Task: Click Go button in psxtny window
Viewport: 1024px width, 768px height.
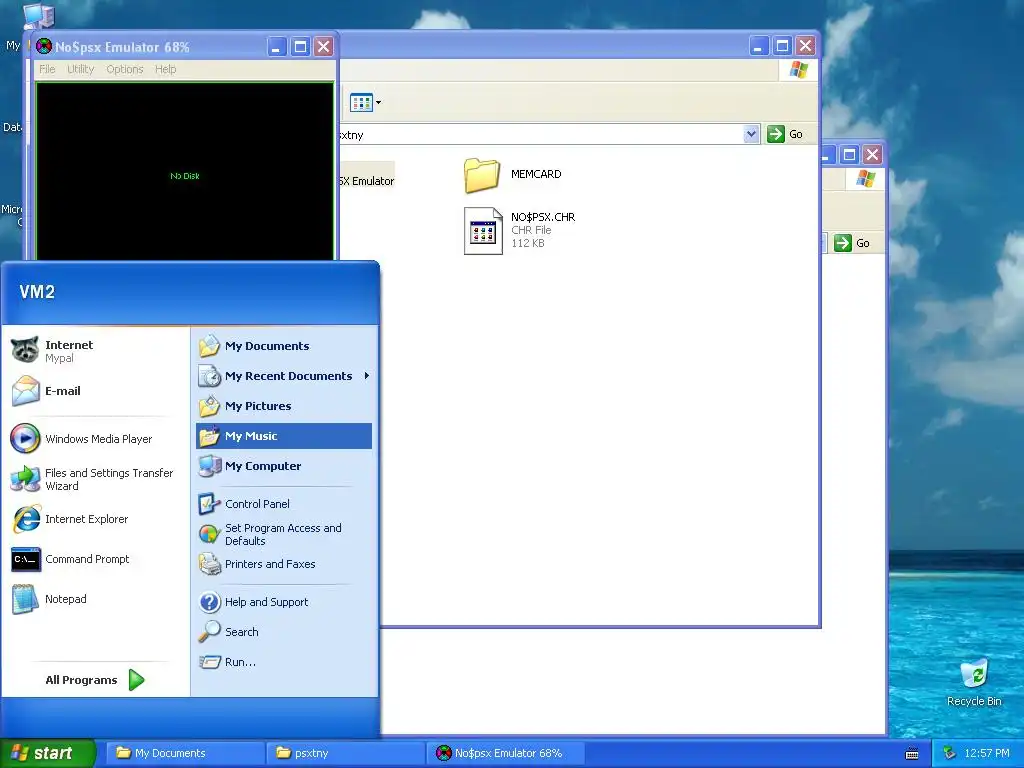Action: pyautogui.click(x=785, y=135)
